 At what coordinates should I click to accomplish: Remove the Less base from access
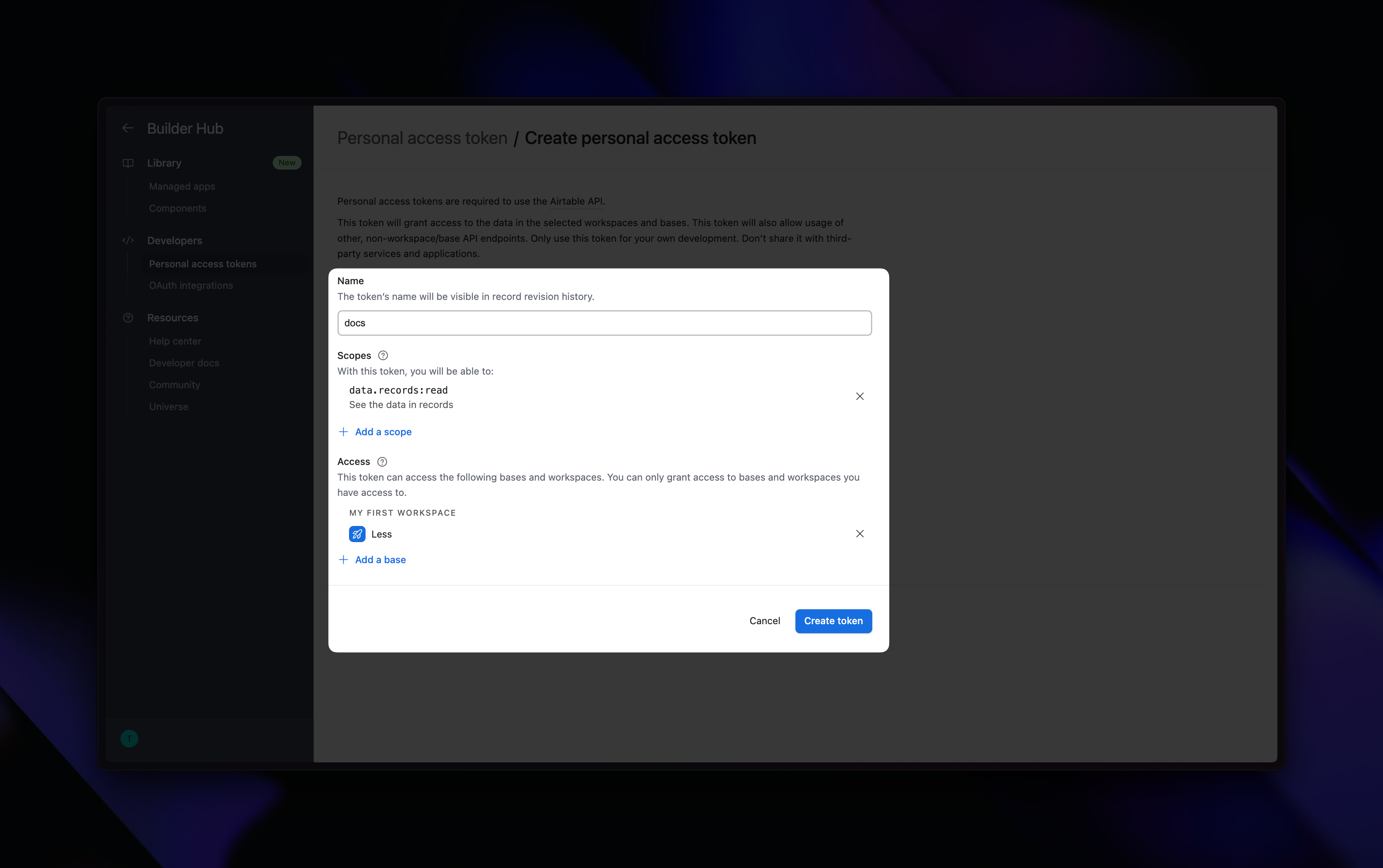859,534
